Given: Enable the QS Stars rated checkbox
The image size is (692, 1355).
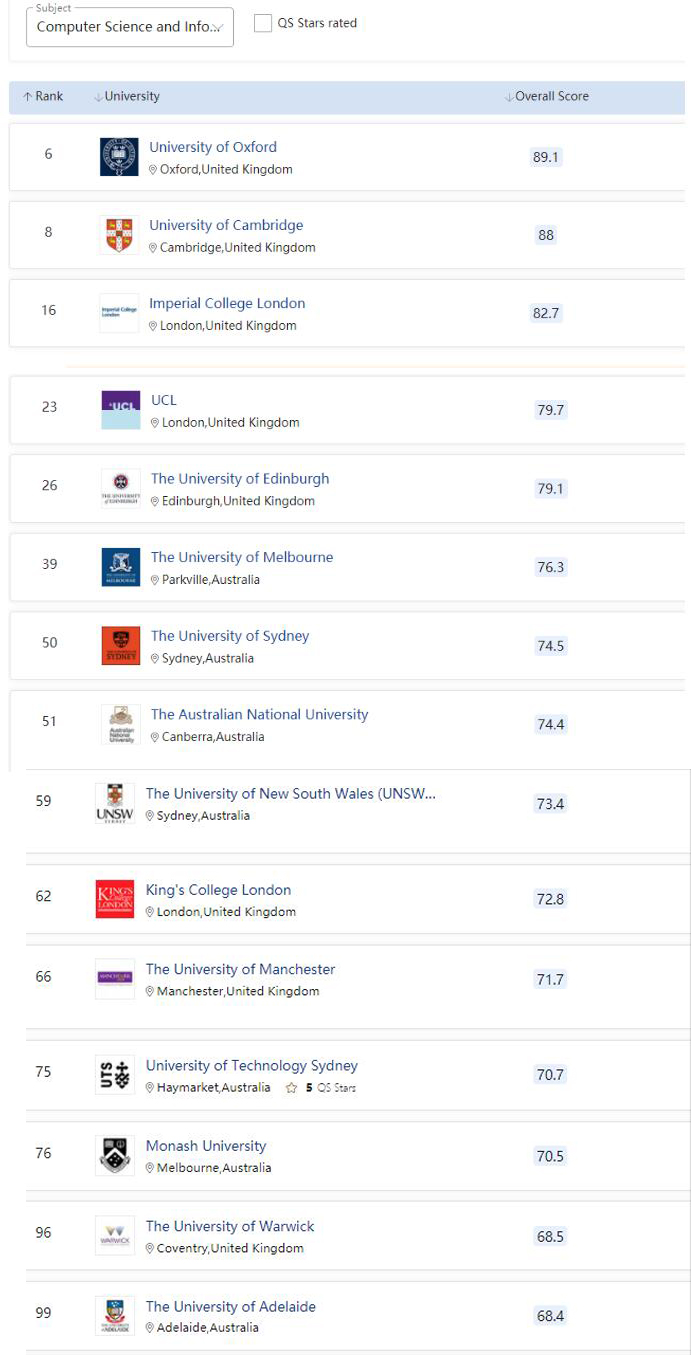Looking at the screenshot, I should (263, 23).
